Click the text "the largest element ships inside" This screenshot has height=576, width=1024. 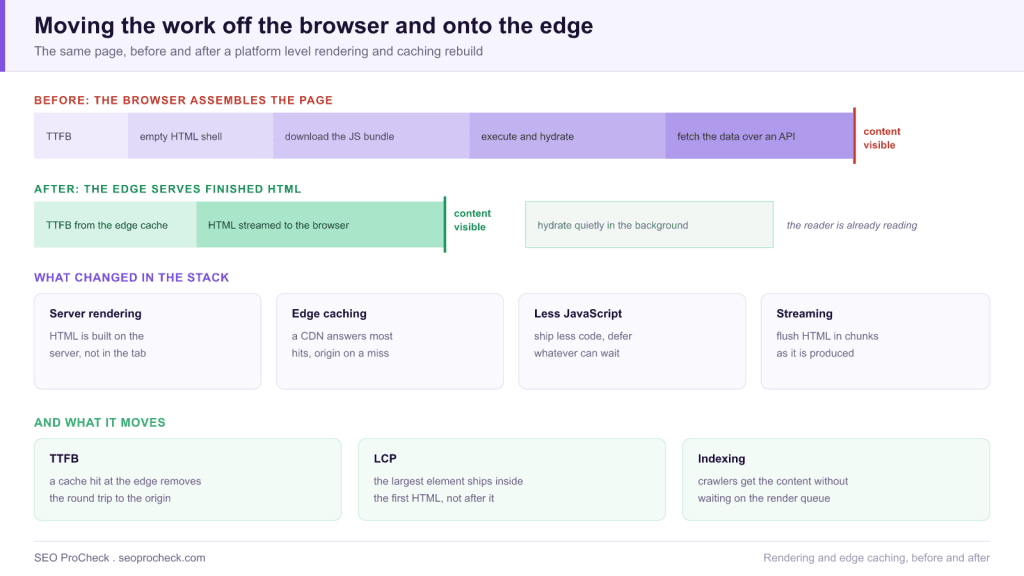448,481
